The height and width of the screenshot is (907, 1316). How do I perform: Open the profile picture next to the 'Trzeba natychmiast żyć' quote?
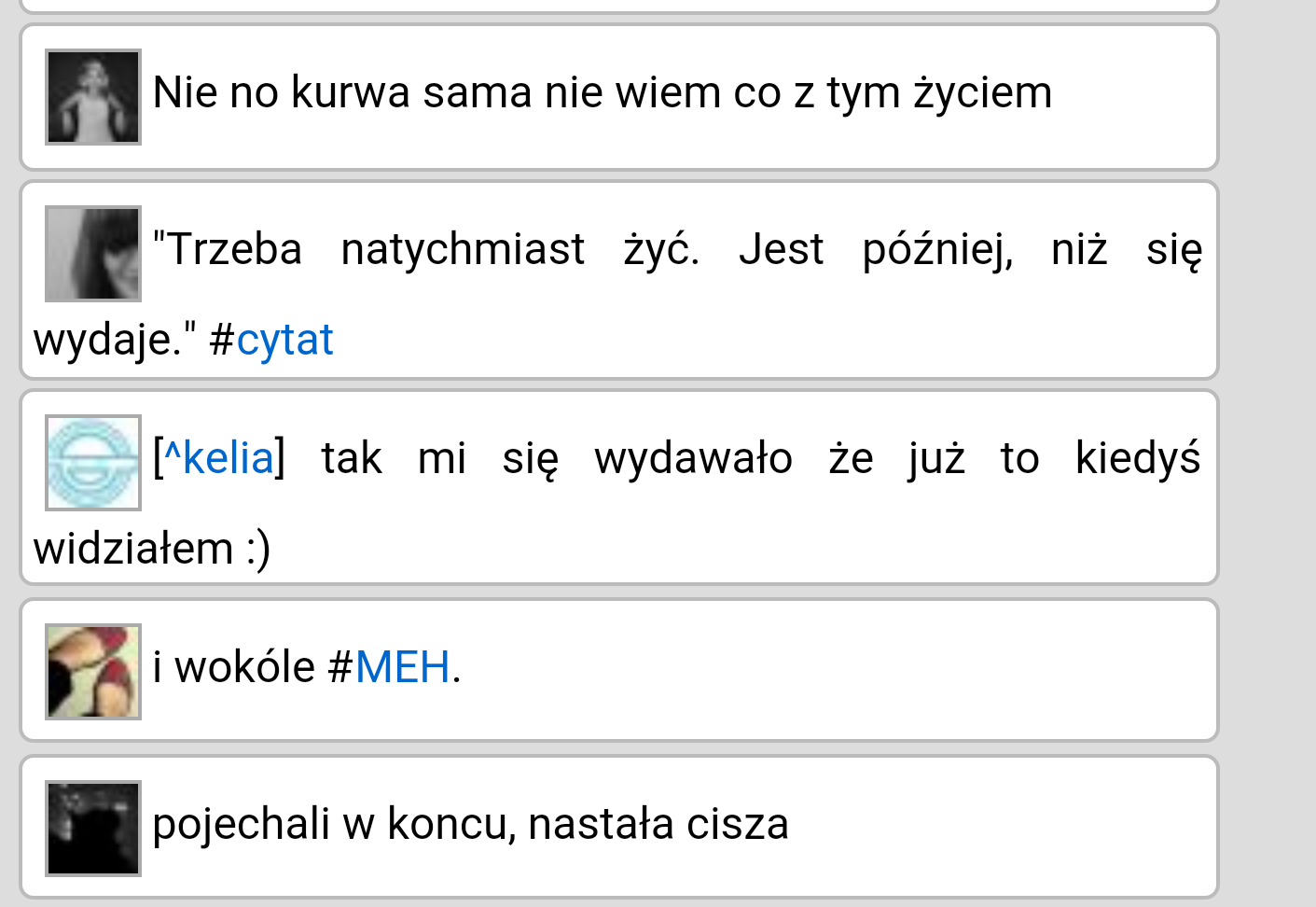click(93, 254)
